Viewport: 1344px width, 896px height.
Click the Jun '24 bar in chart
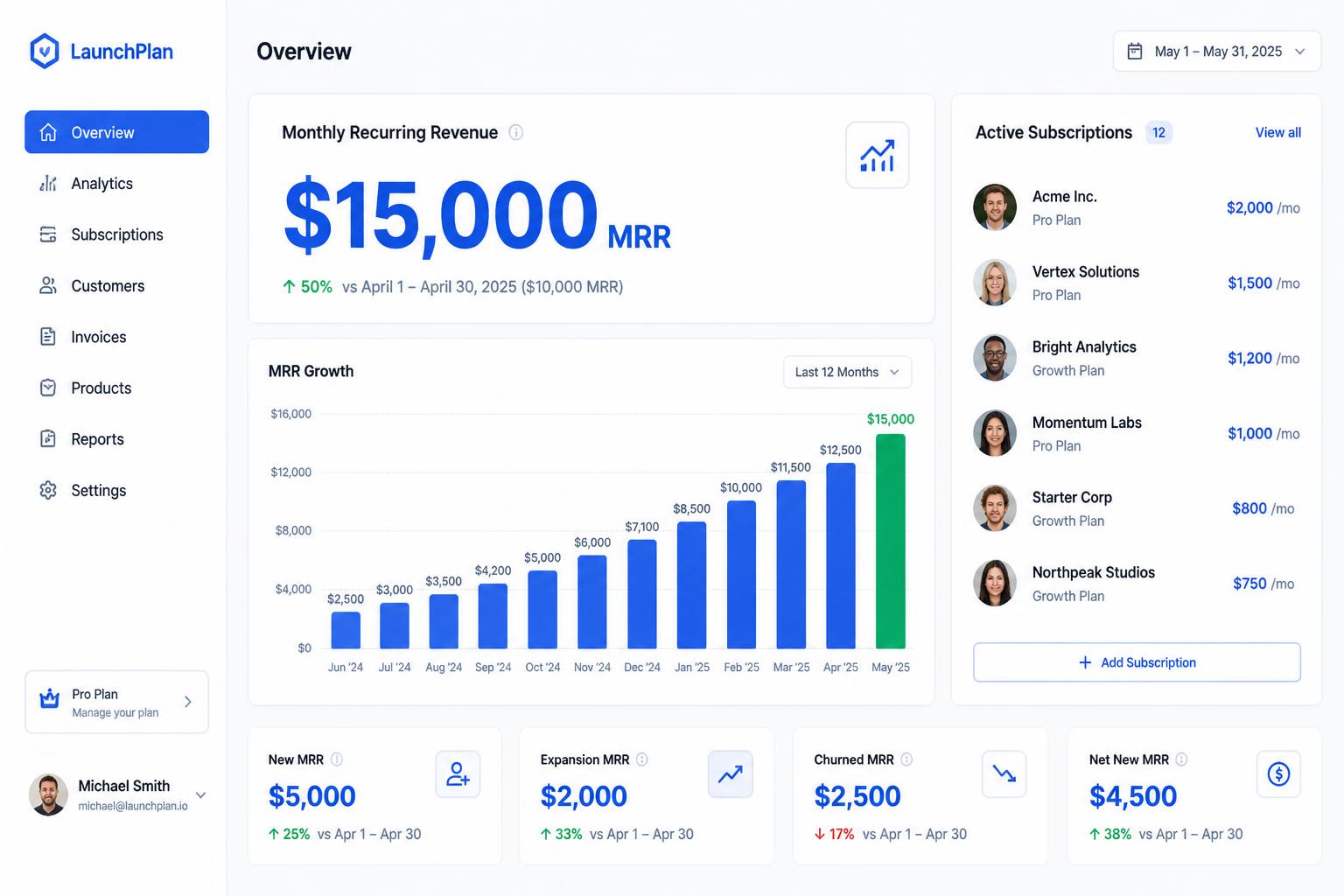pos(346,630)
